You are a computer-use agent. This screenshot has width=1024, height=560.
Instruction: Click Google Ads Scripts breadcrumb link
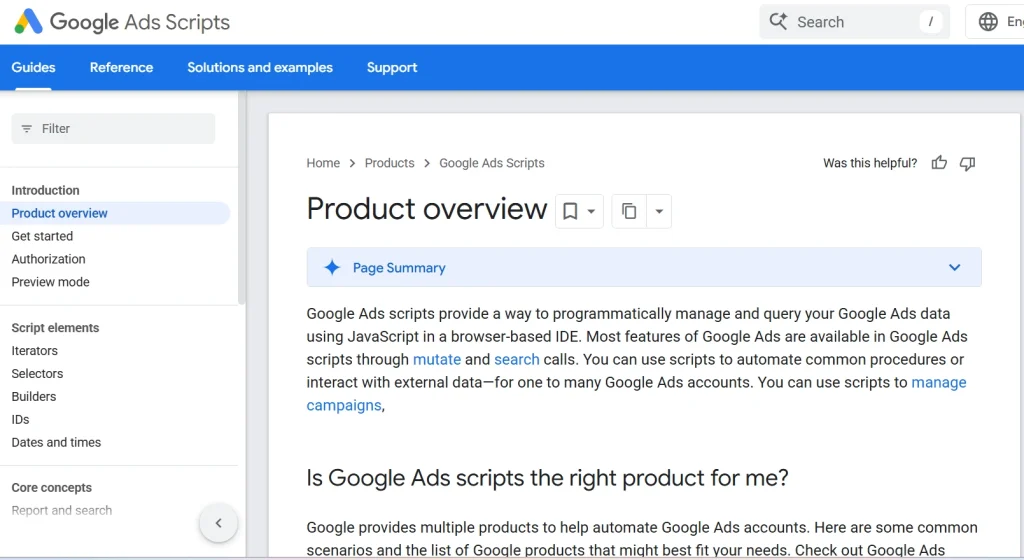(x=492, y=163)
